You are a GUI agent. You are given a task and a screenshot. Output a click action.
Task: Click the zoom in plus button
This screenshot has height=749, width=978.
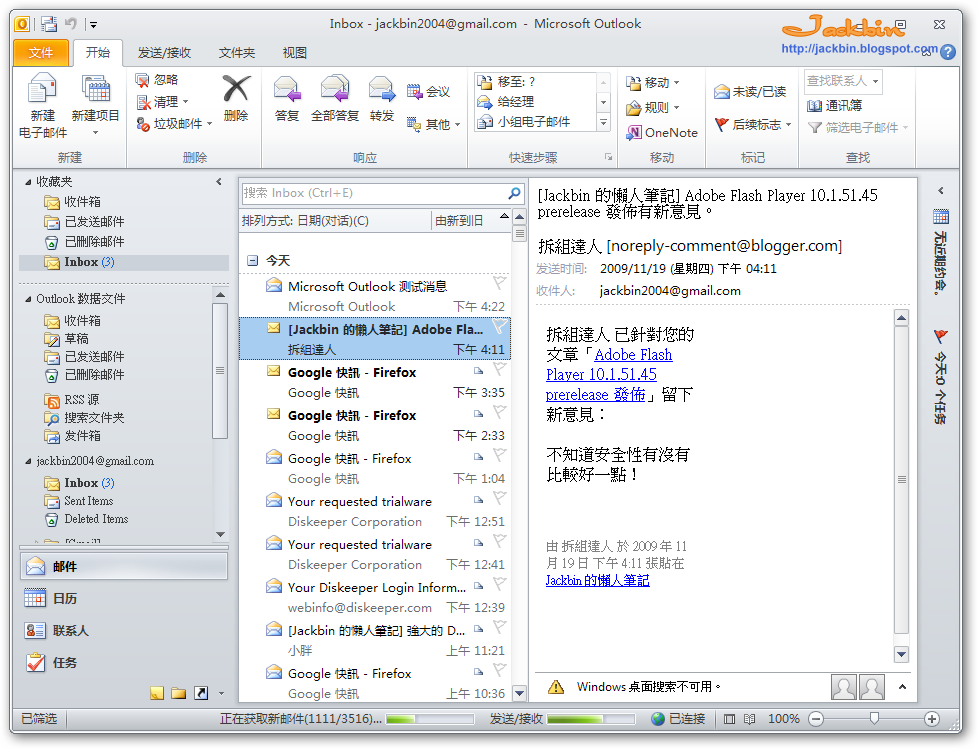932,719
